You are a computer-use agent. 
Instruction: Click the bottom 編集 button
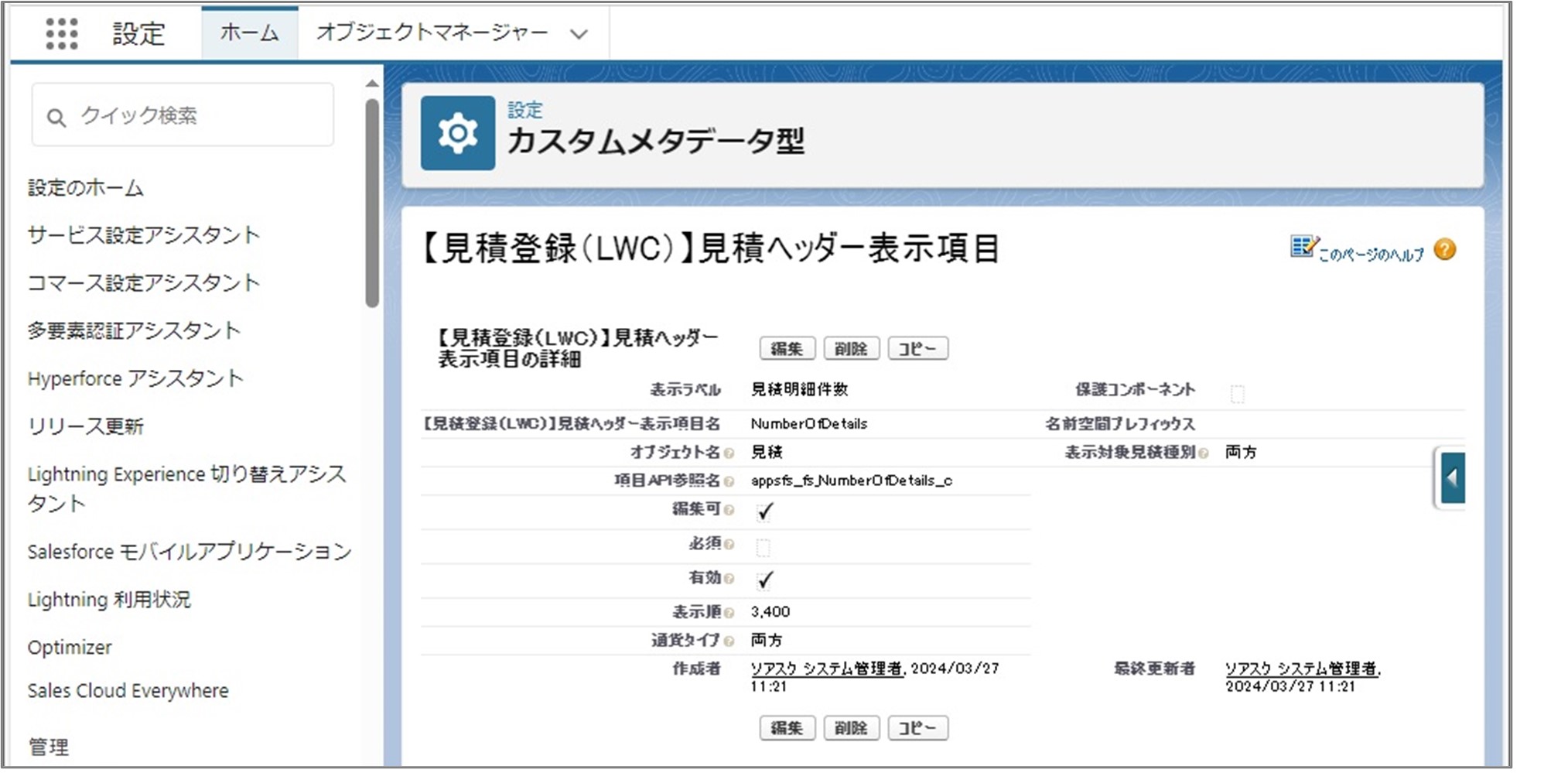click(x=787, y=728)
